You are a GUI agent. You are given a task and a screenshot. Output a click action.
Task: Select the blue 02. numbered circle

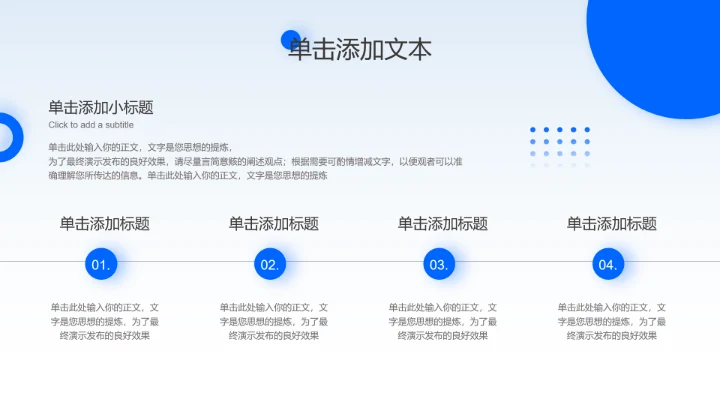[x=270, y=264]
